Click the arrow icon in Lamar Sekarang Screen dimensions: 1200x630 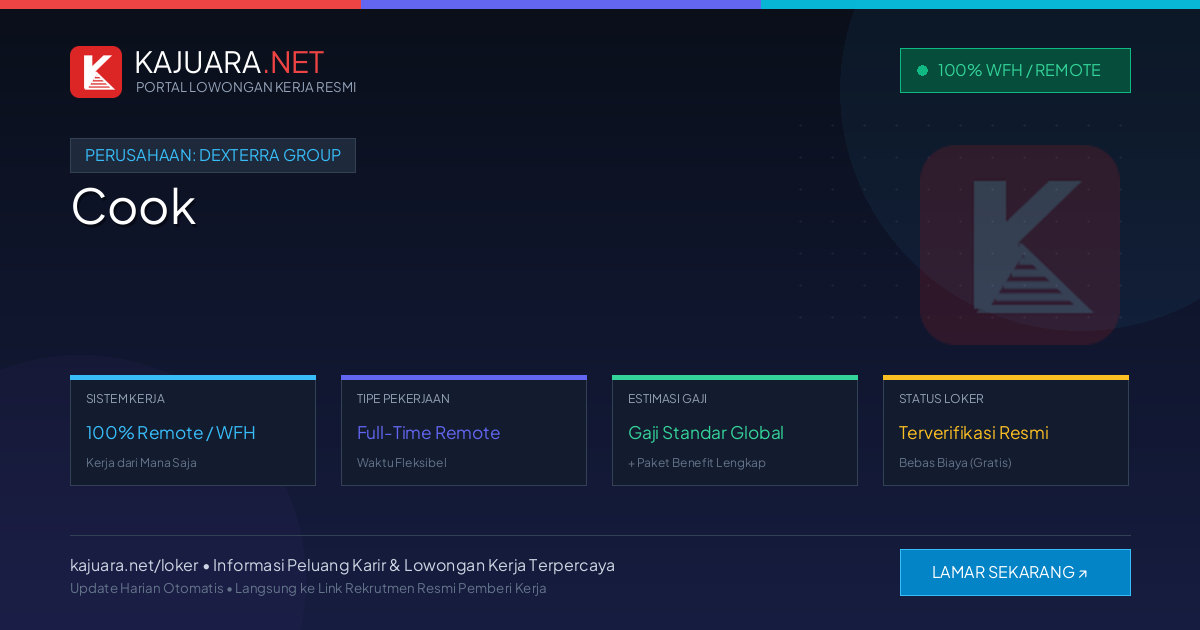click(1082, 574)
